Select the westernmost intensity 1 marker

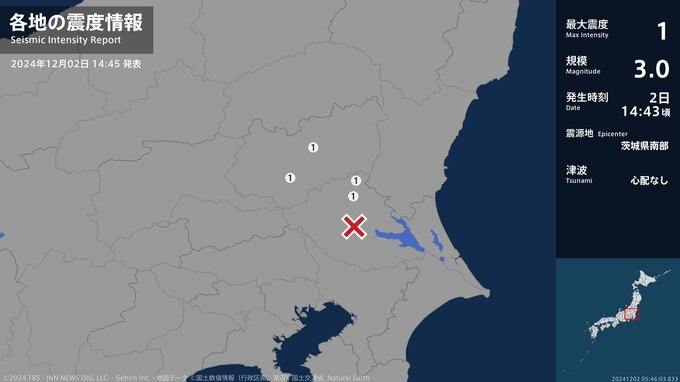tap(290, 178)
